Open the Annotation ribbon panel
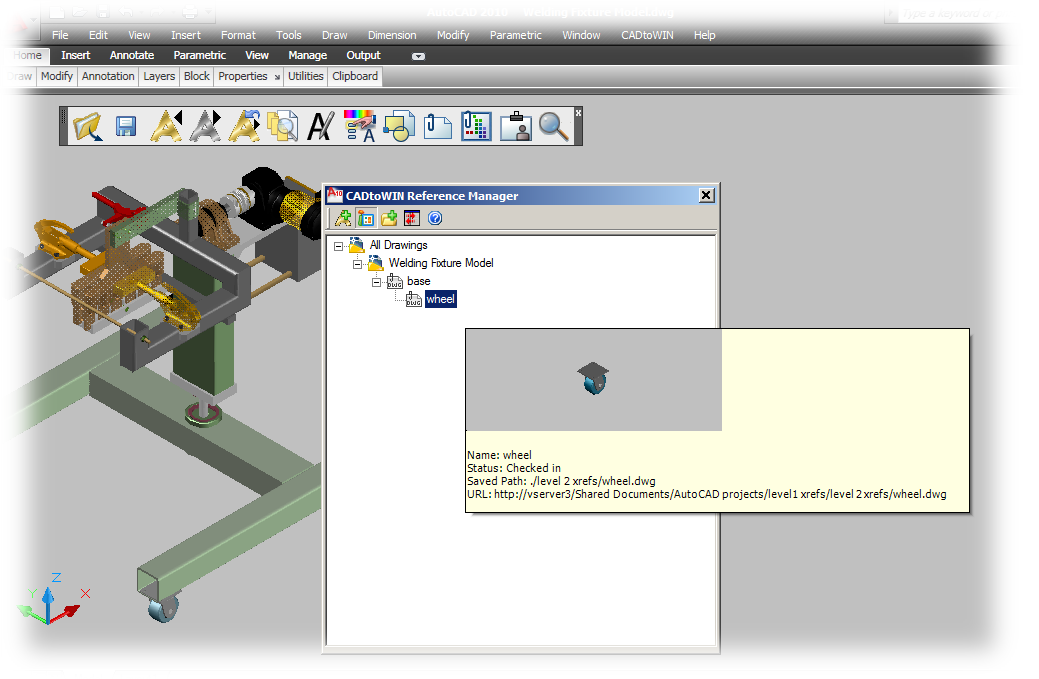The image size is (1039, 679). (x=108, y=76)
